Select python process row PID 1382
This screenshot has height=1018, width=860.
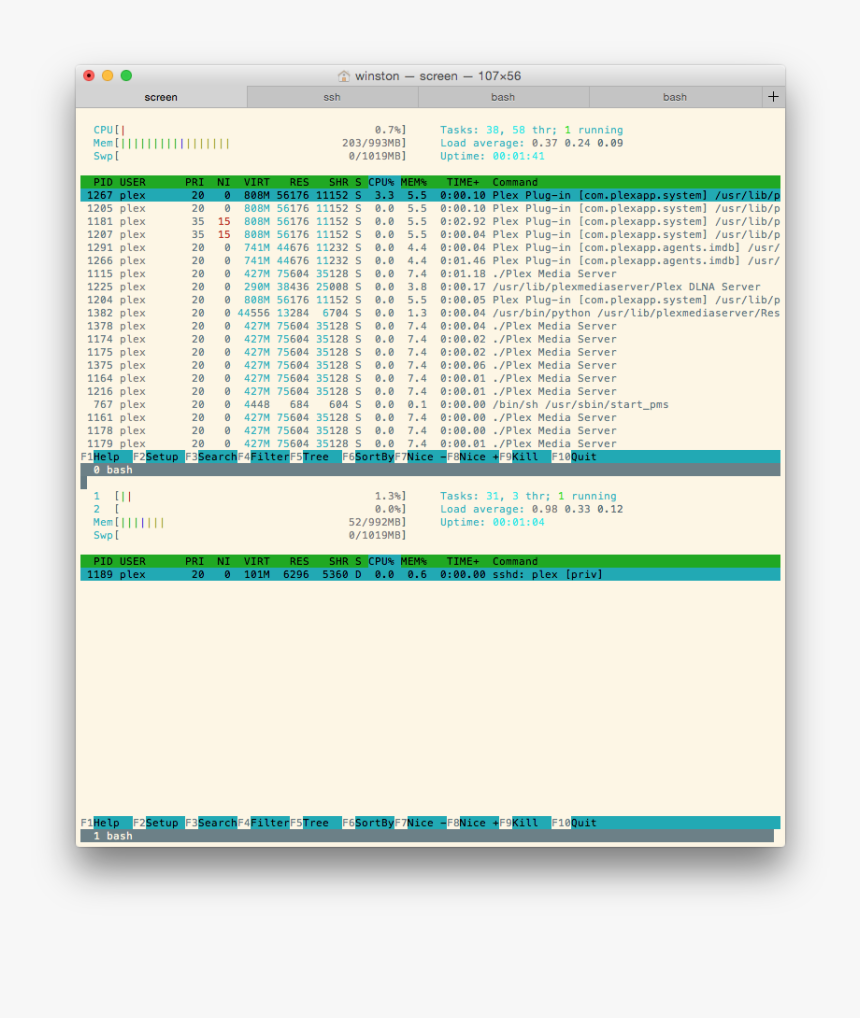430,313
